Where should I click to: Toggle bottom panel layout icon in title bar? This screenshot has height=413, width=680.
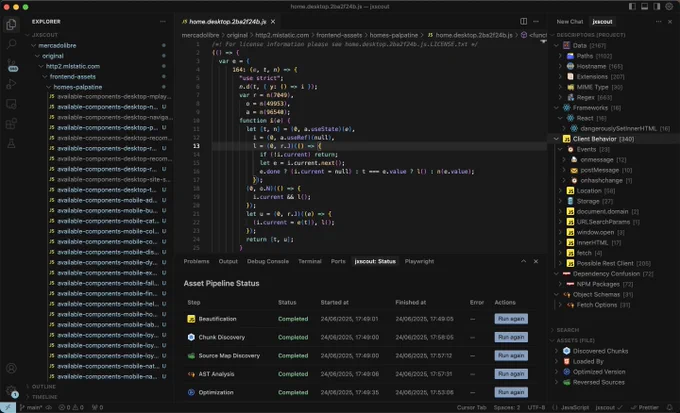644,7
